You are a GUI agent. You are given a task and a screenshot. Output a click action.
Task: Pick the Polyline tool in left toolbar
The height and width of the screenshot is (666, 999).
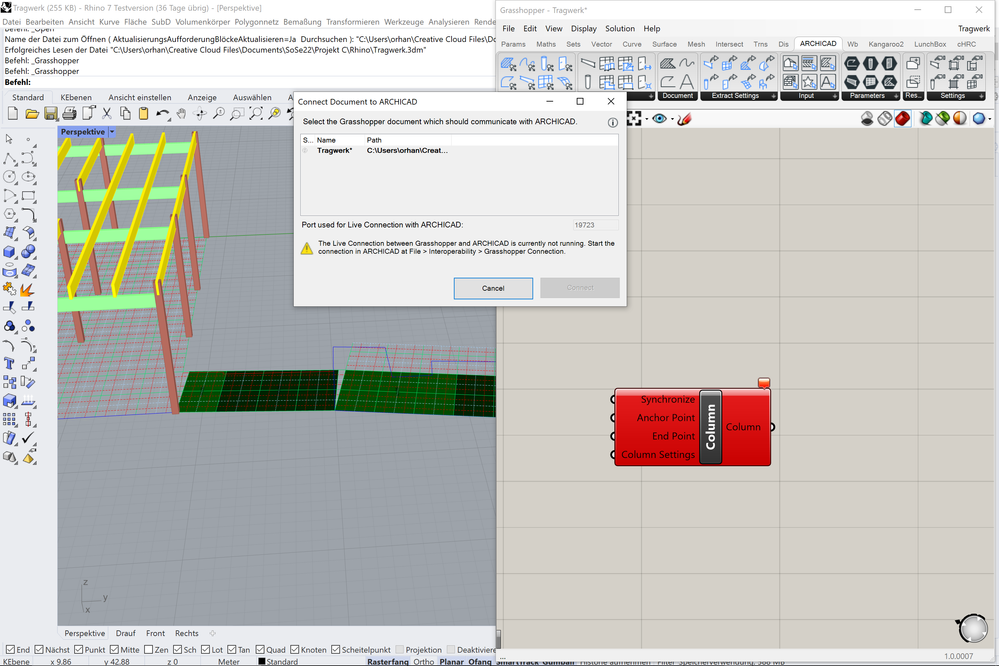click(10, 158)
